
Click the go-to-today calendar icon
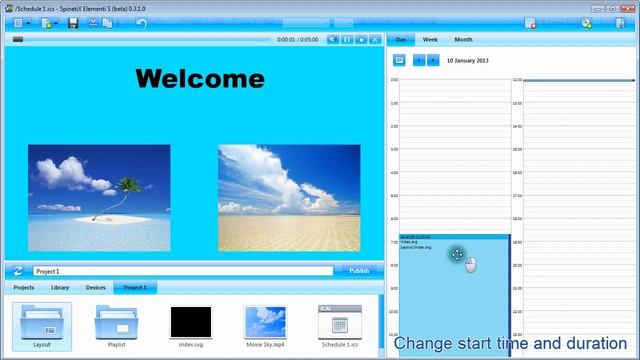(x=399, y=60)
